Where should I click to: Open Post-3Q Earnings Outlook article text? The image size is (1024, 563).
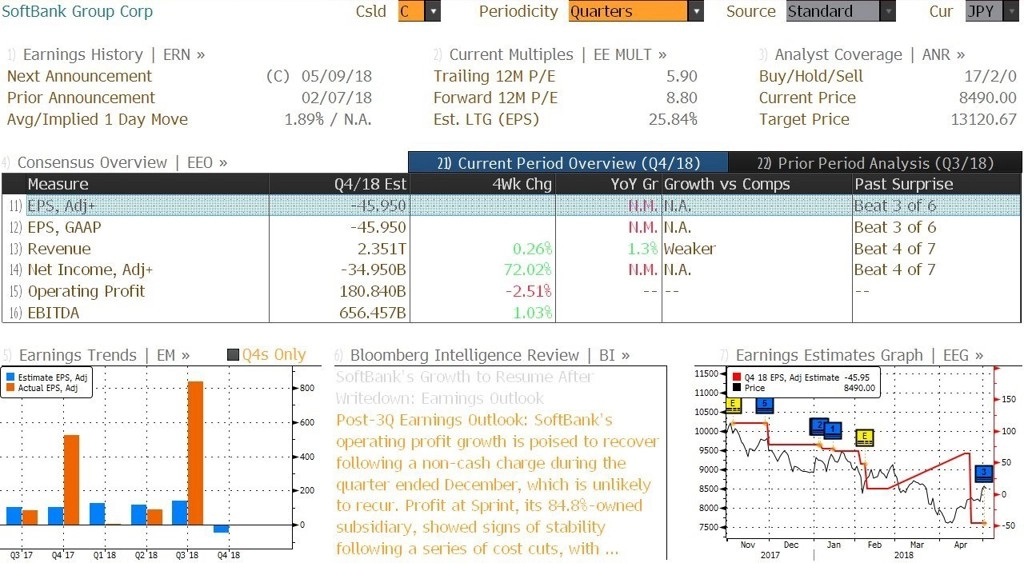pos(498,484)
